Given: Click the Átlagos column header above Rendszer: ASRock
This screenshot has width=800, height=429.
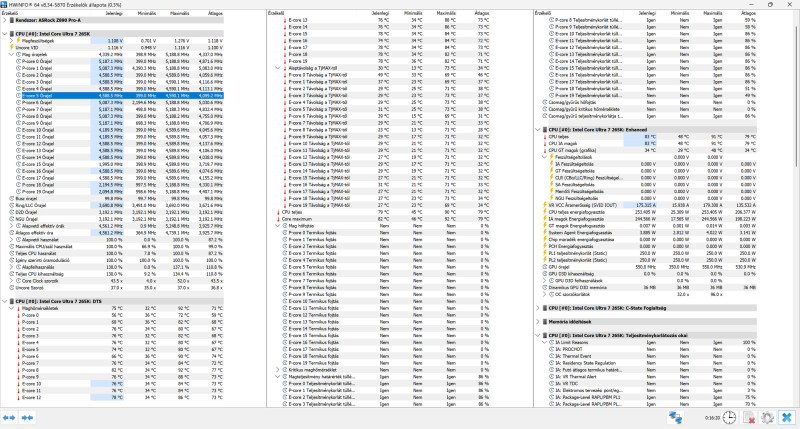Looking at the screenshot, I should click(x=215, y=13).
